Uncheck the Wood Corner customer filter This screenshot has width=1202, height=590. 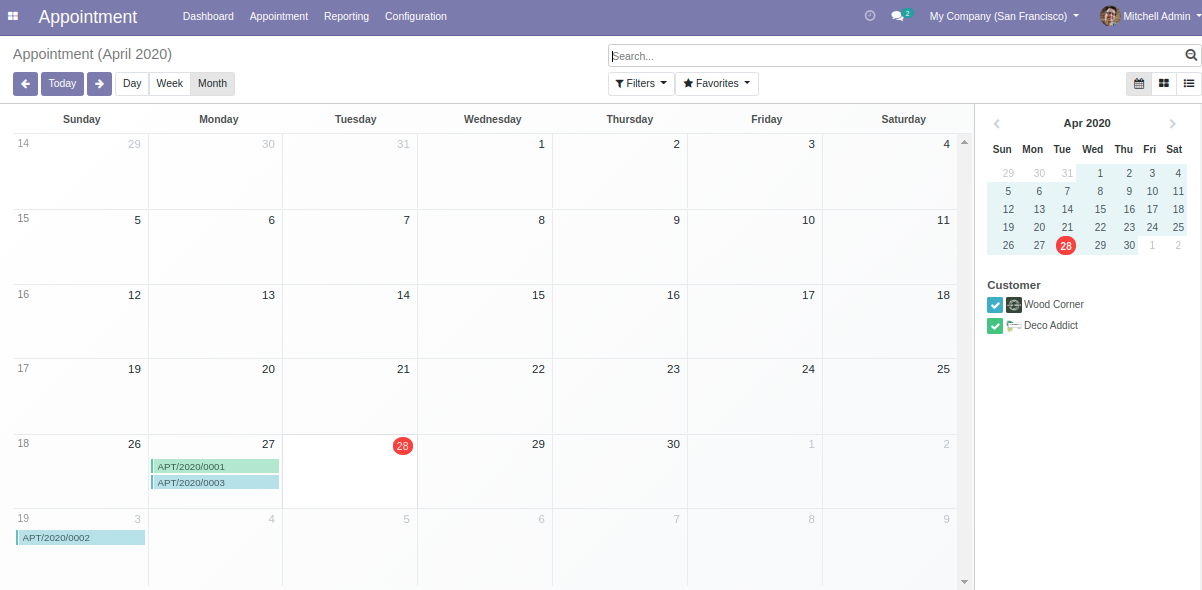click(x=995, y=305)
